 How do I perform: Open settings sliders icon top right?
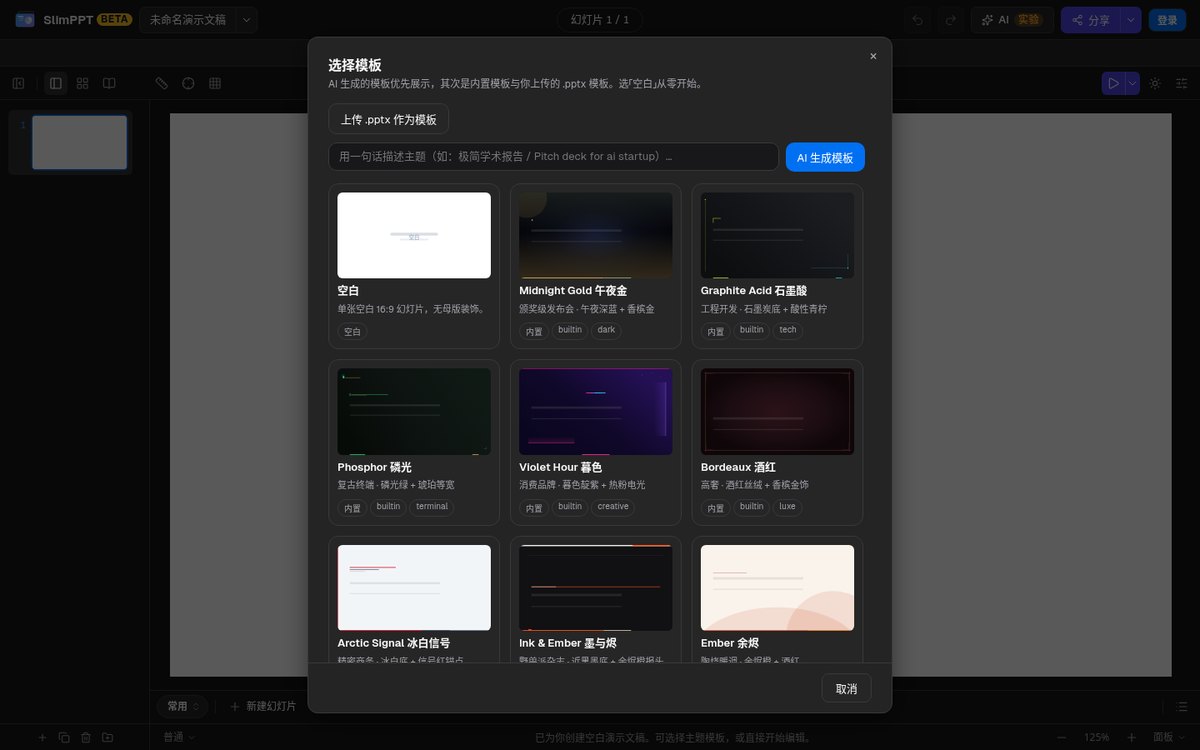(1181, 83)
